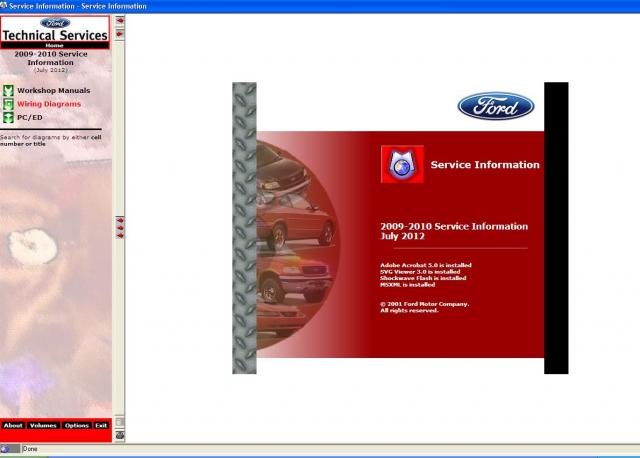
Task: Click the second red arrow button on the divider strip
Action: (x=120, y=34)
